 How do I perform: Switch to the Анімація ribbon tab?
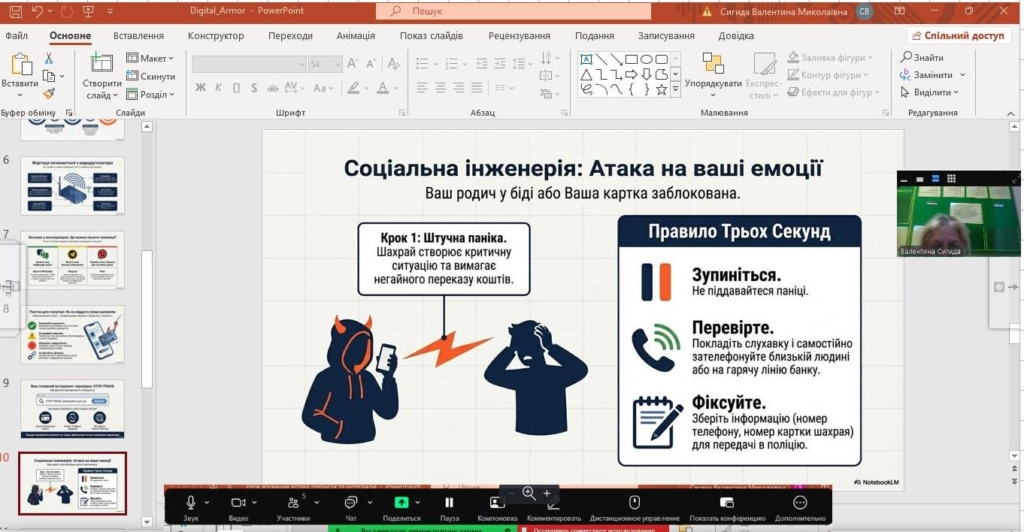point(356,35)
